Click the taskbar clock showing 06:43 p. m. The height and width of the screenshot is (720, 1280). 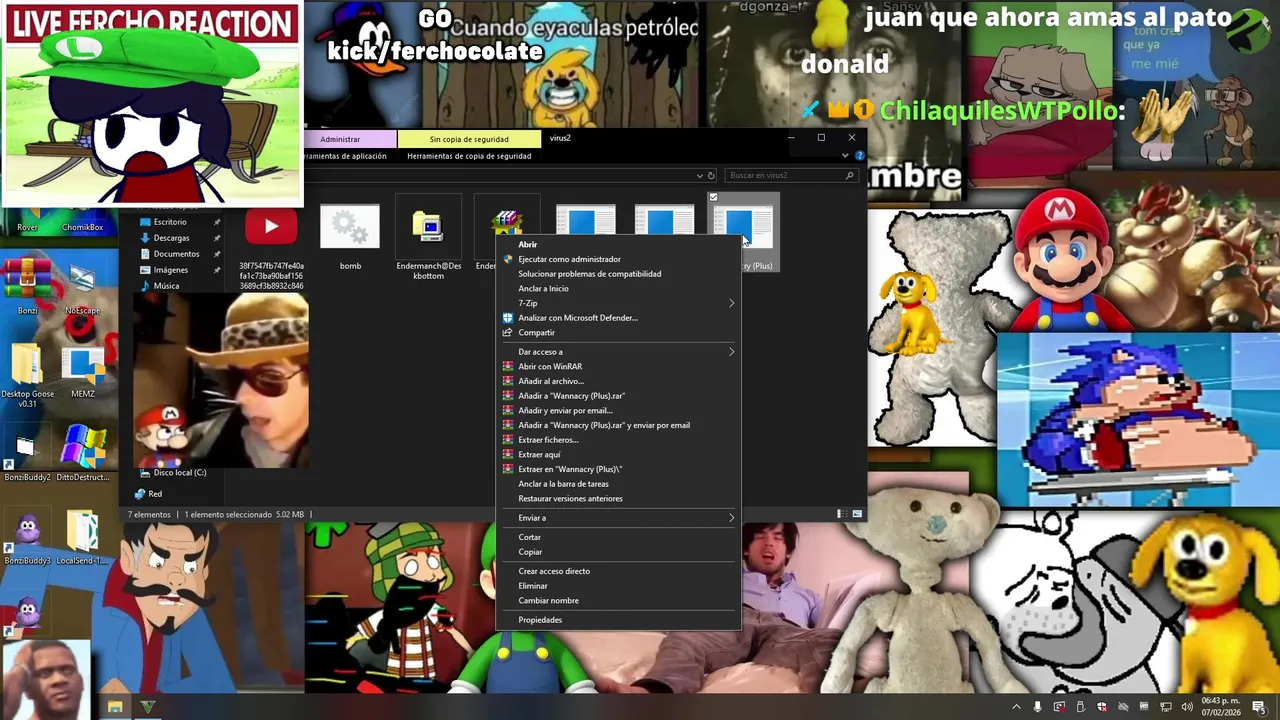(x=1220, y=707)
